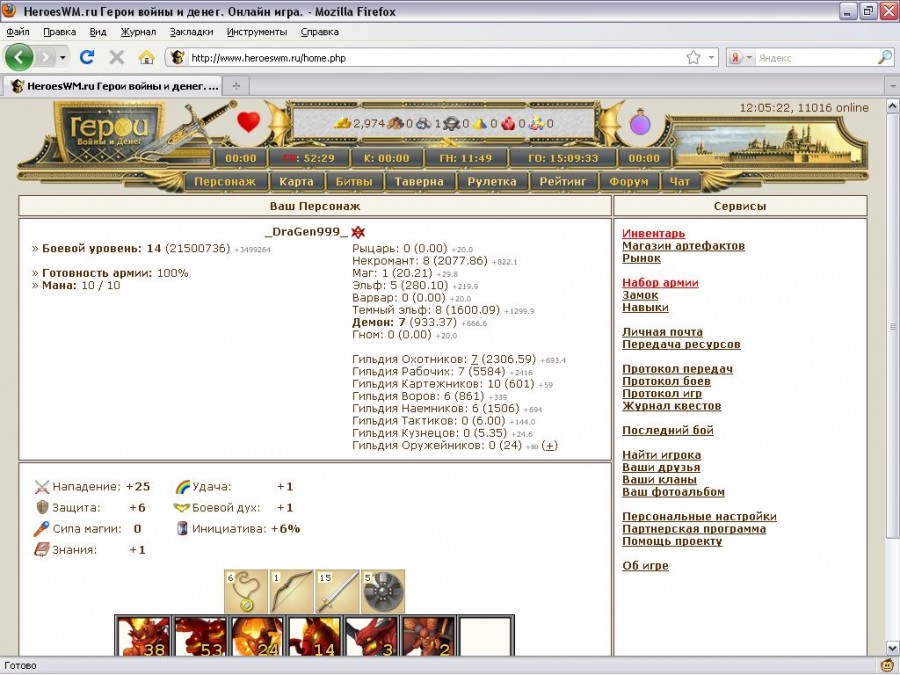Open the sword artifact slot with durability 15
Image resolution: width=900 pixels, height=675 pixels.
point(338,591)
